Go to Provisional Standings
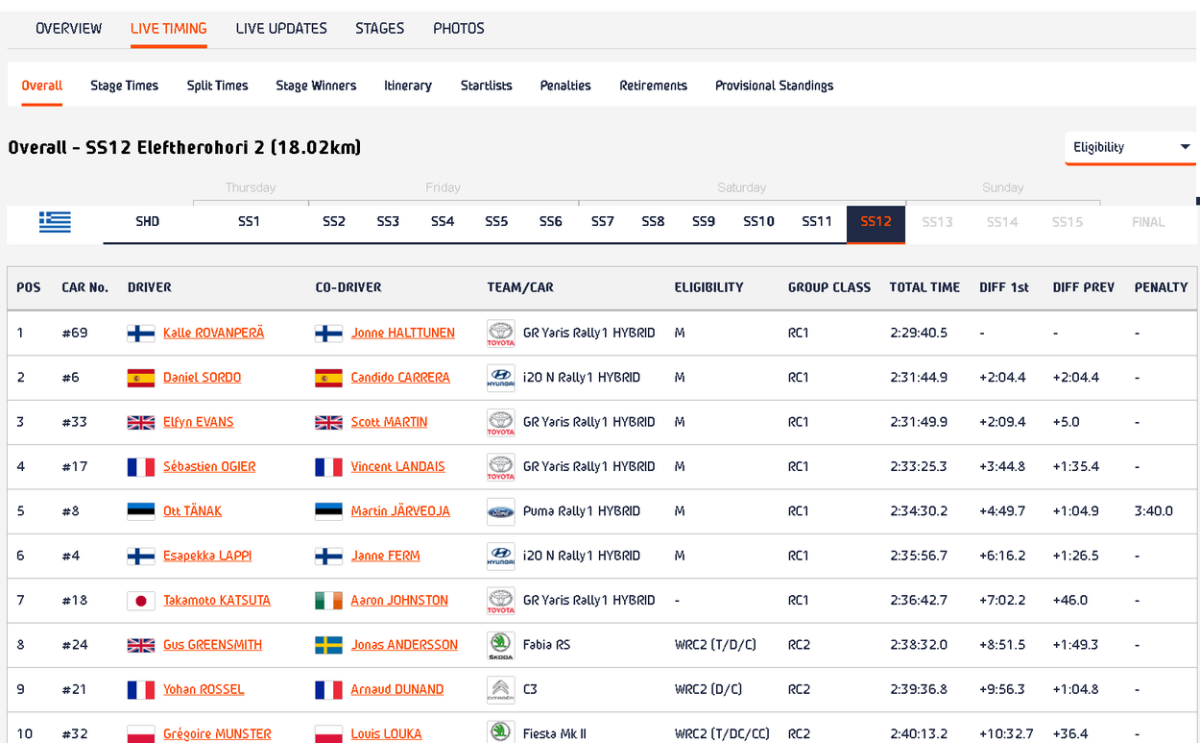The image size is (1200, 743). coord(774,86)
